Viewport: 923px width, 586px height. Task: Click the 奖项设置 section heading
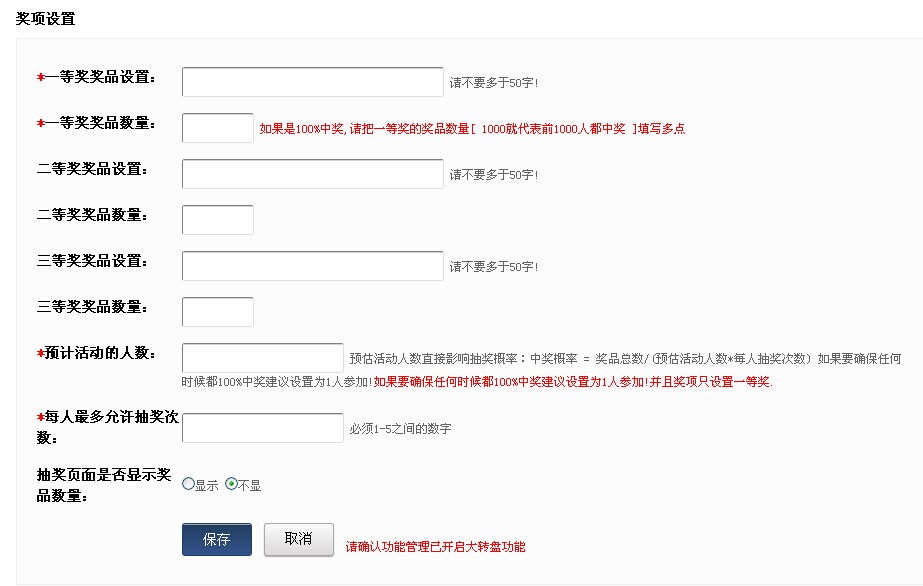click(x=45, y=19)
